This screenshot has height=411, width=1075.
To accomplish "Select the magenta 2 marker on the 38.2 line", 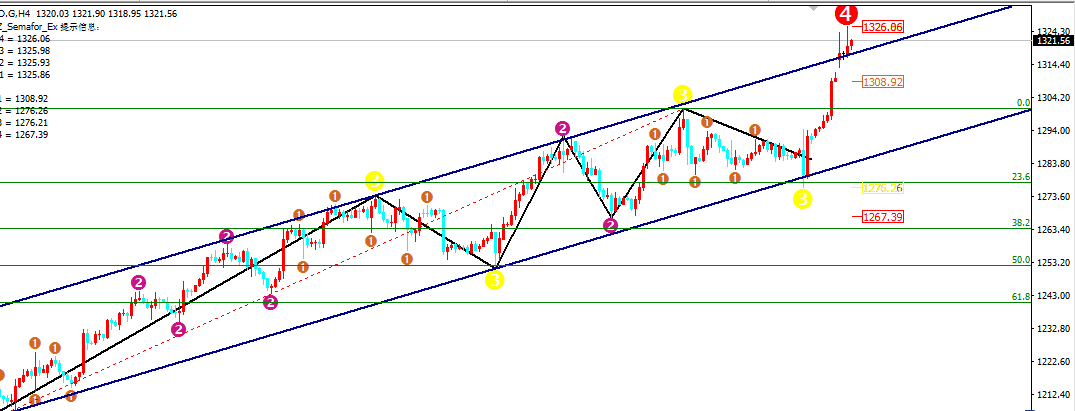I will coord(610,224).
